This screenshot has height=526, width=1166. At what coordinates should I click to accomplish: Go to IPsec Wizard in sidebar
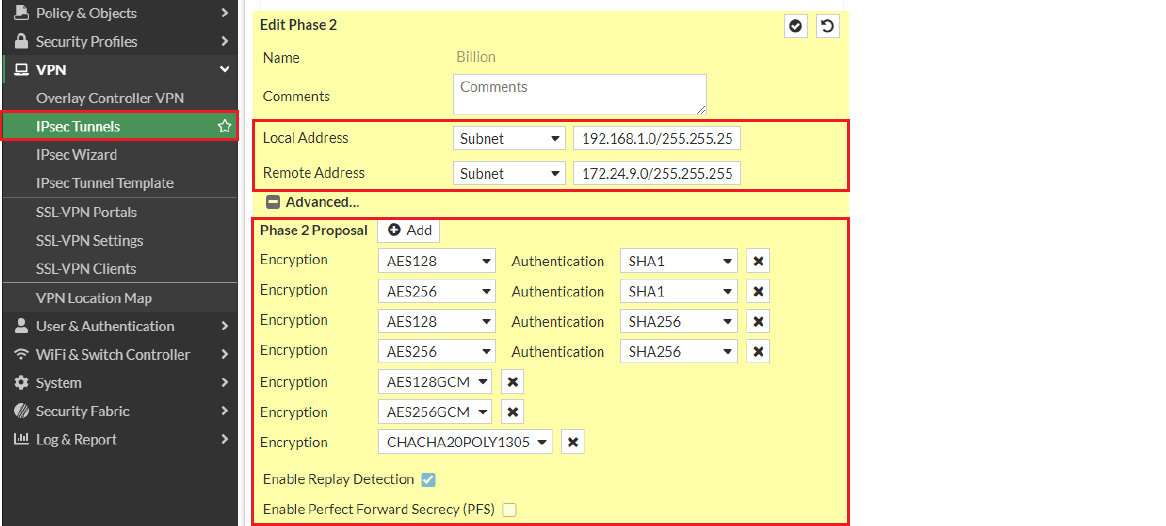pos(76,155)
